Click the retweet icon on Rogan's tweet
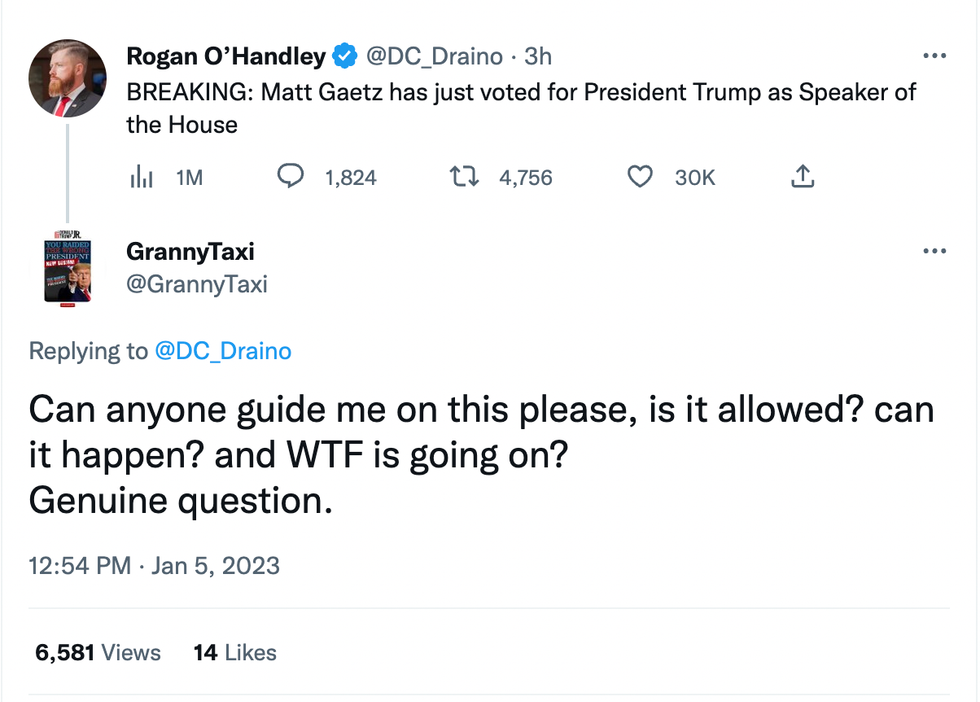The height and width of the screenshot is (702, 980). click(x=463, y=177)
